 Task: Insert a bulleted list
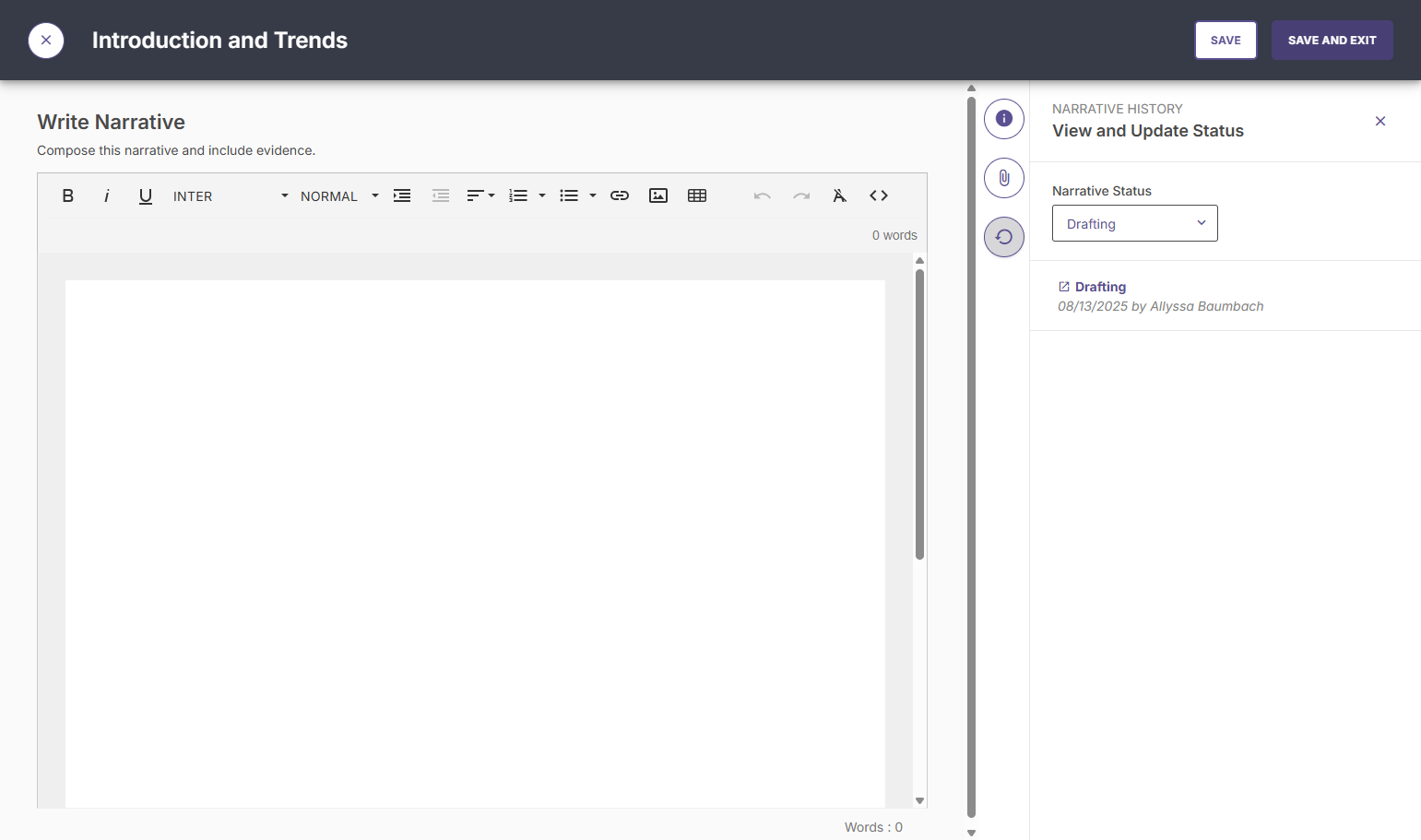[x=569, y=195]
